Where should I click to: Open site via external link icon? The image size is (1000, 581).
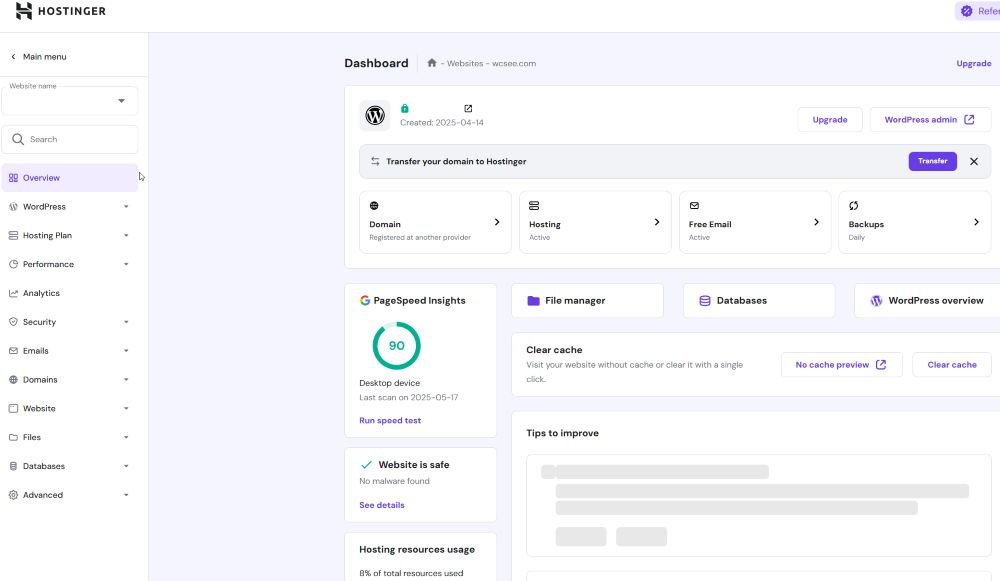point(468,108)
